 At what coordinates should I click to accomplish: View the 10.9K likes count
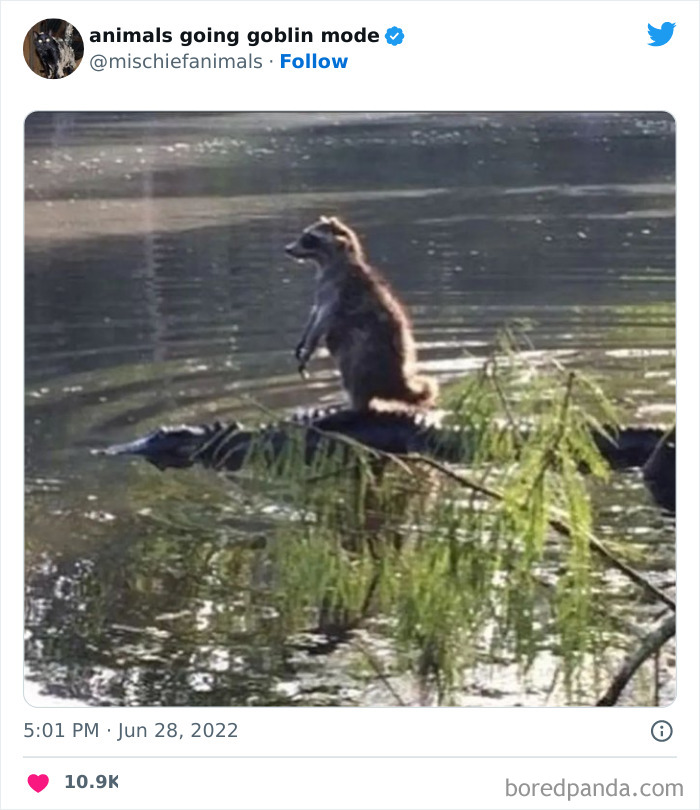pos(91,782)
